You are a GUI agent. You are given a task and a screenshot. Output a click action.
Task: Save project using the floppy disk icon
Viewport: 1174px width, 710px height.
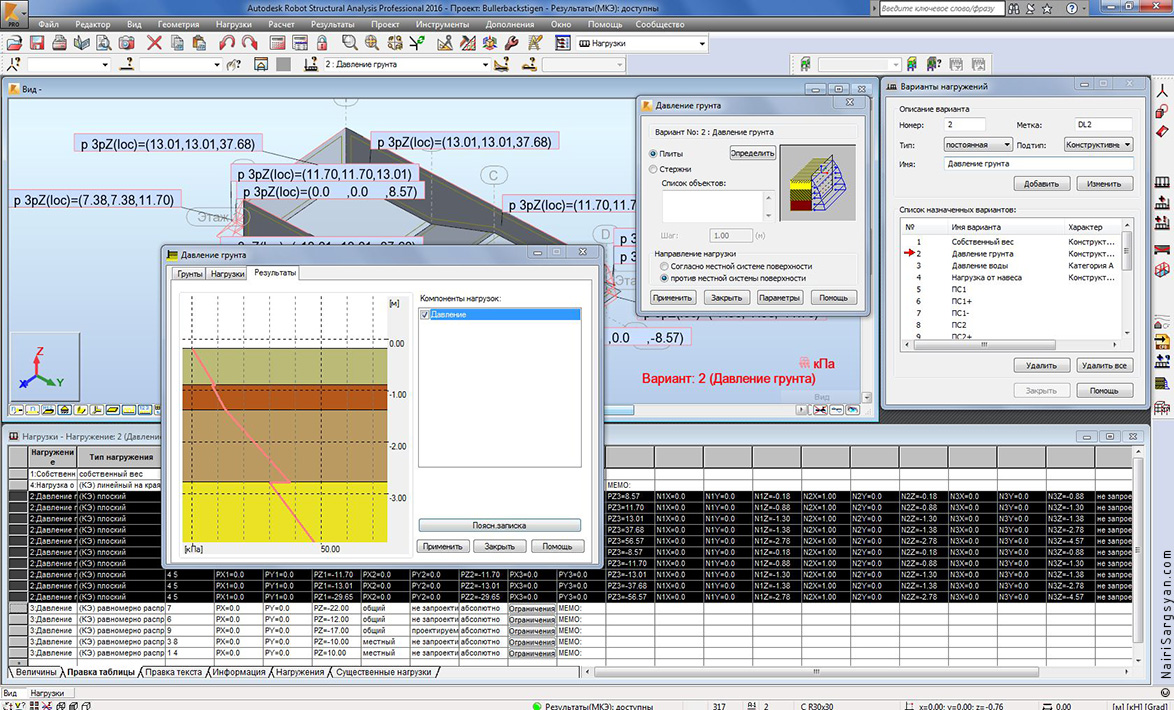pyautogui.click(x=37, y=43)
